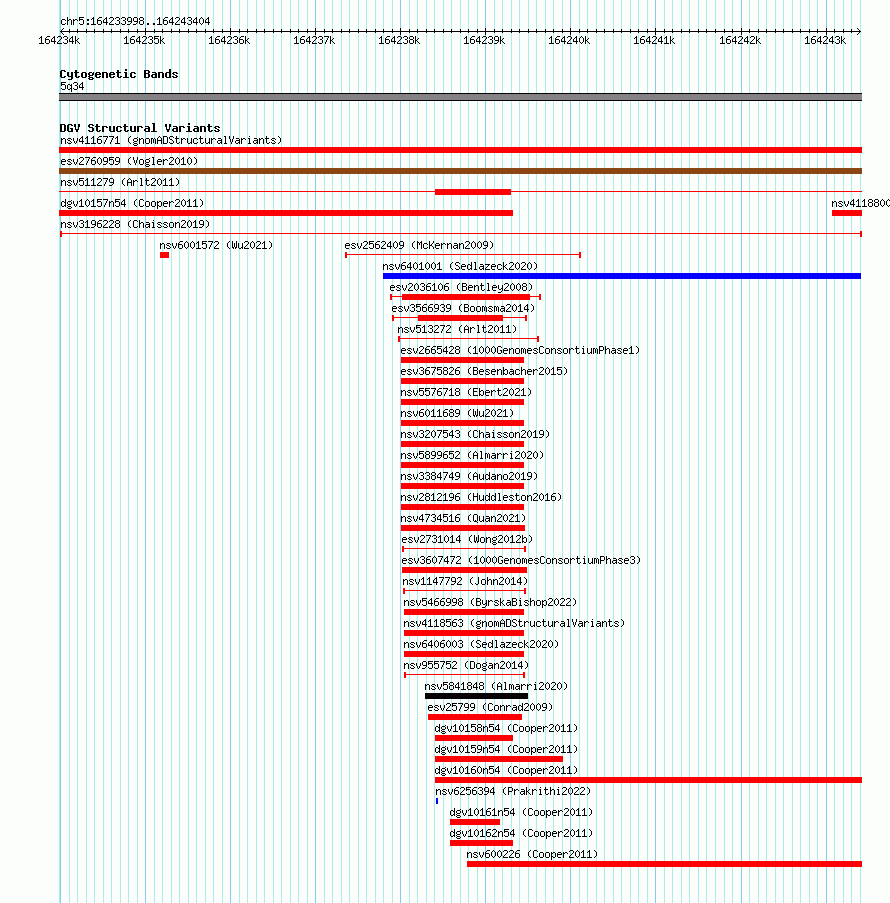The height and width of the screenshot is (903, 890).
Task: Open esv3675826 Besenbacher2015 variant
Action: [x=484, y=371]
